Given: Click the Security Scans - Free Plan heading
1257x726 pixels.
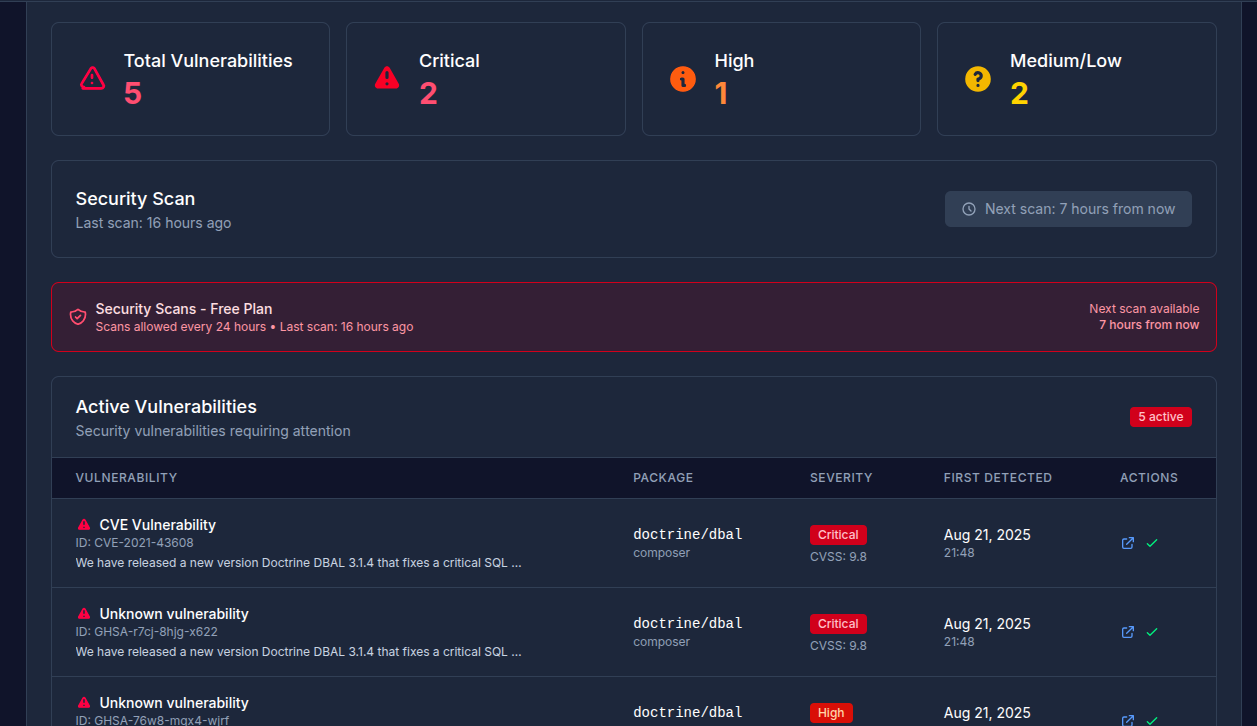Looking at the screenshot, I should 184,309.
